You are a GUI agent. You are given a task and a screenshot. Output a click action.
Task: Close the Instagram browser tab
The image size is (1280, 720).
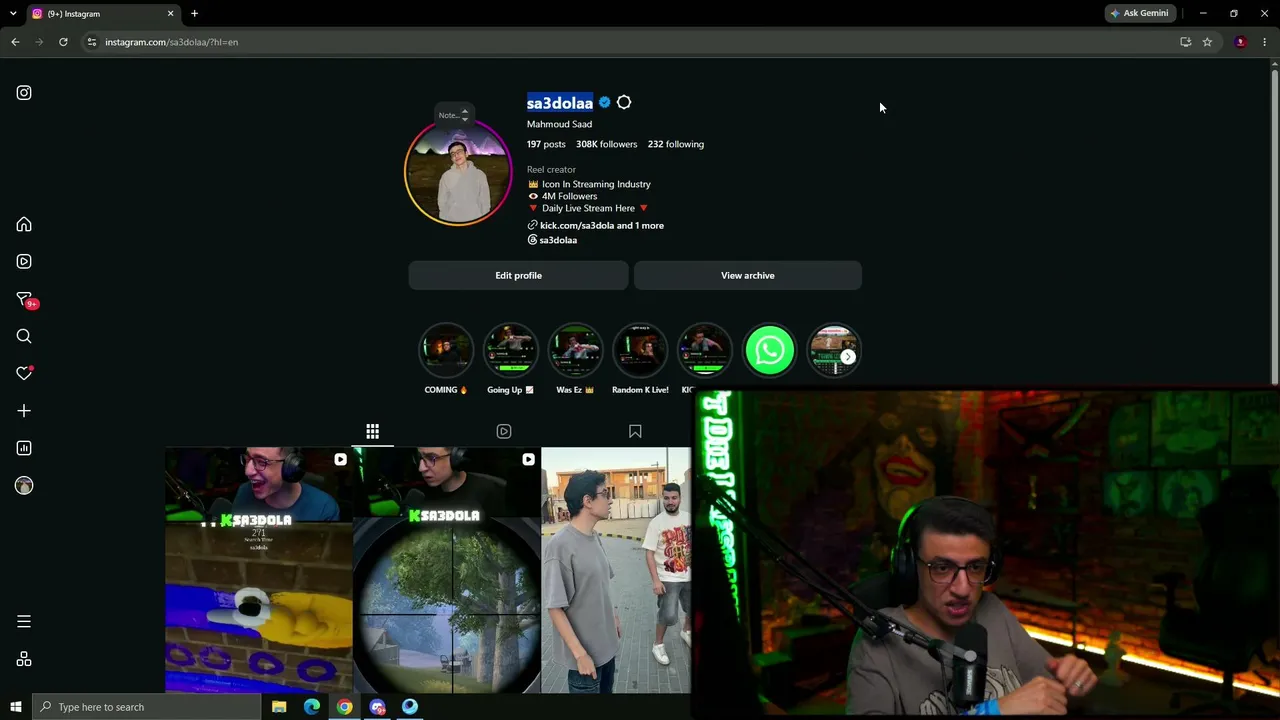(x=170, y=14)
